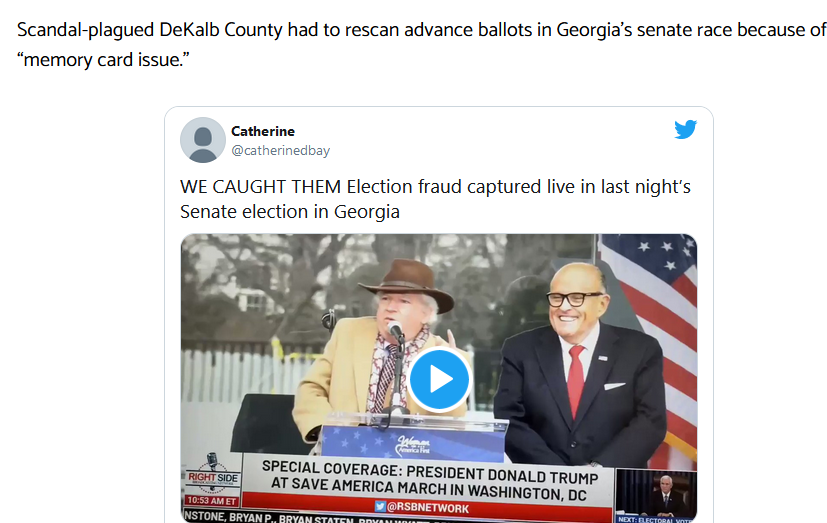Click the "NEXT: ELECTORAL VOTE" label
This screenshot has height=523, width=827.
point(655,519)
